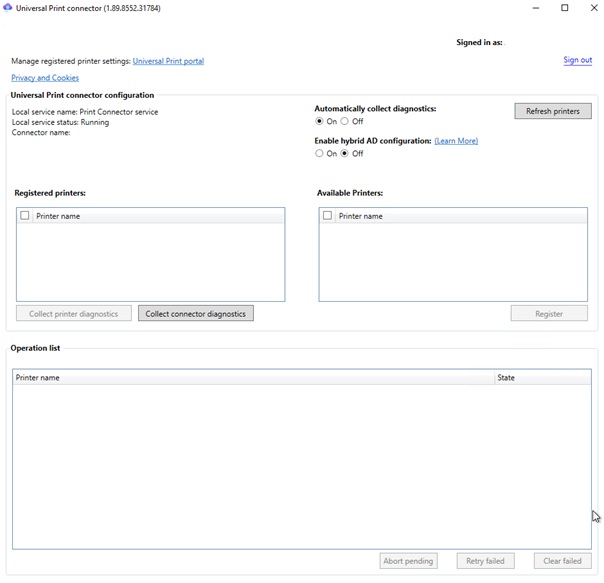Screen dimensions: 604x583
Task: Close the Universal Print connector window
Action: pyautogui.click(x=594, y=8)
